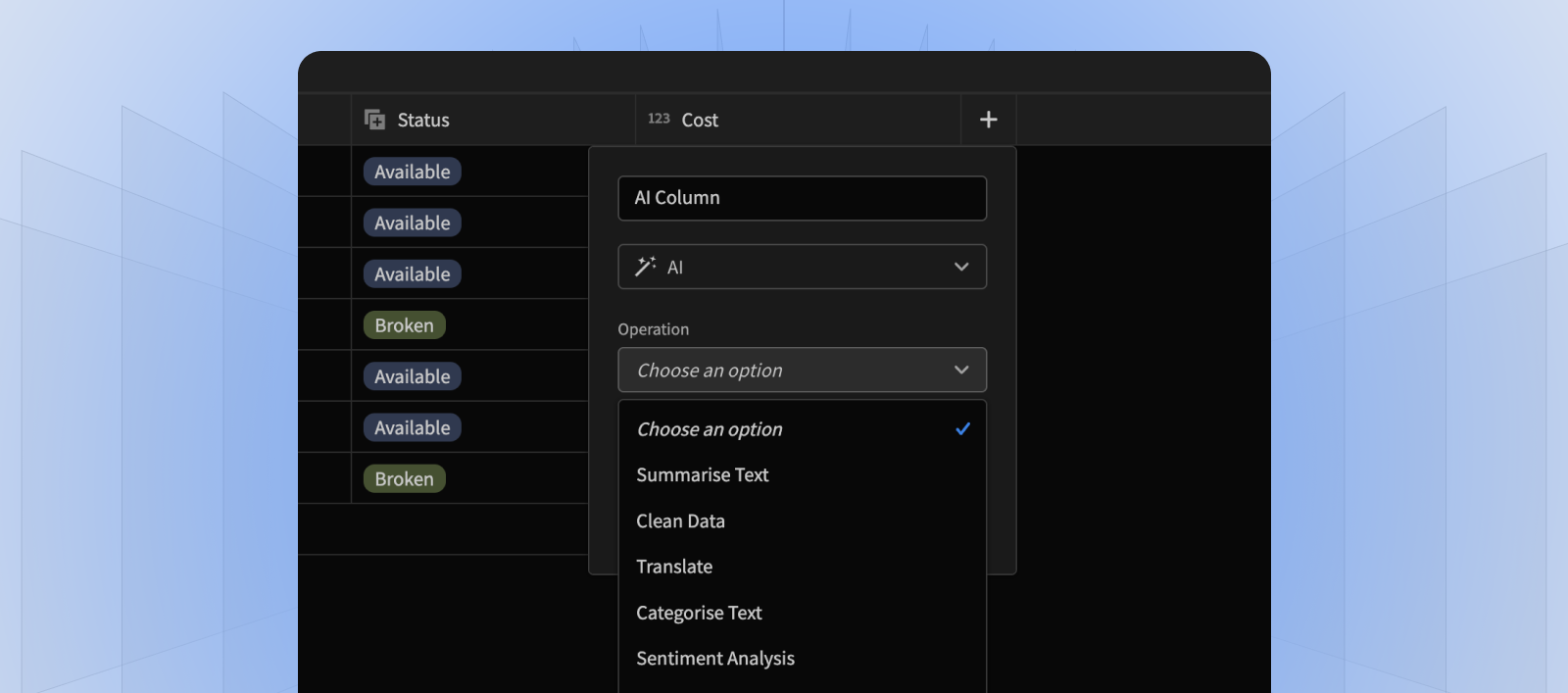Click the AI magic wand icon
1568x693 pixels.
[645, 267]
